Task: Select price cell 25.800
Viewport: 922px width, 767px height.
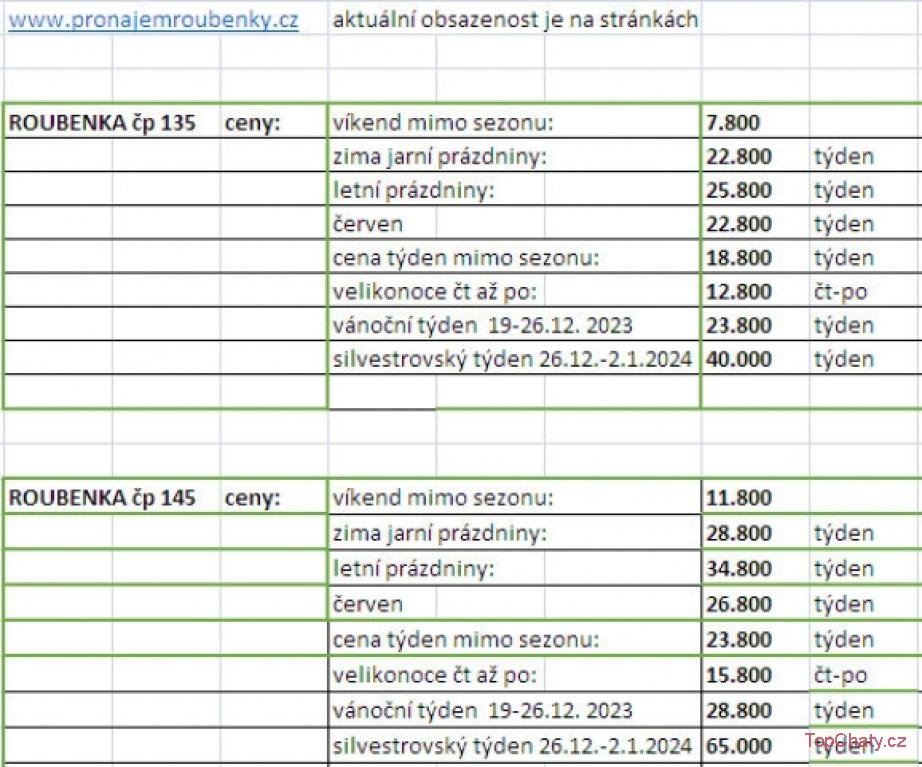Action: [739, 190]
